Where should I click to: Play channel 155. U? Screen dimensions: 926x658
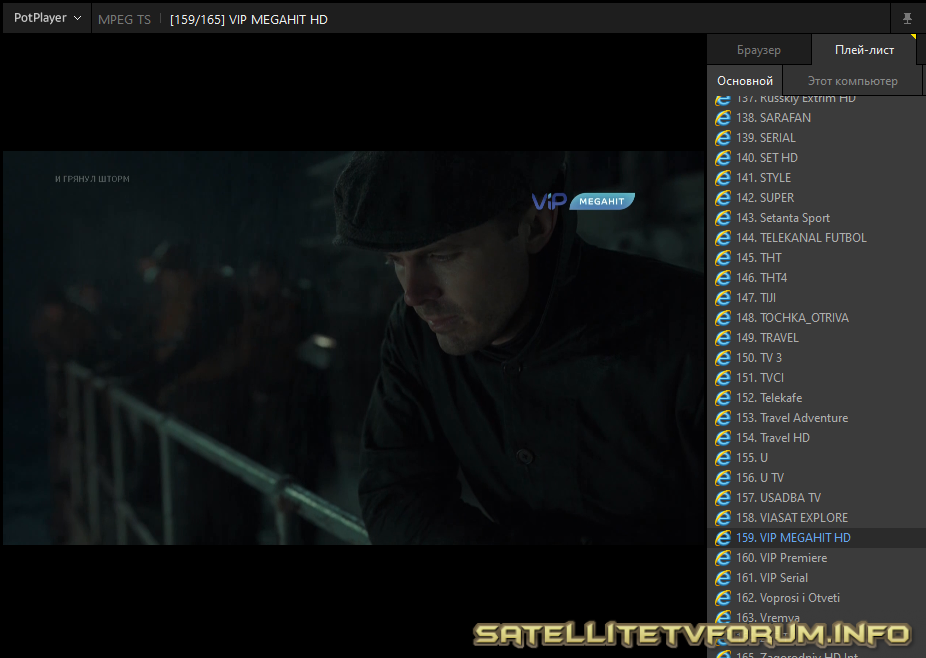(x=816, y=458)
